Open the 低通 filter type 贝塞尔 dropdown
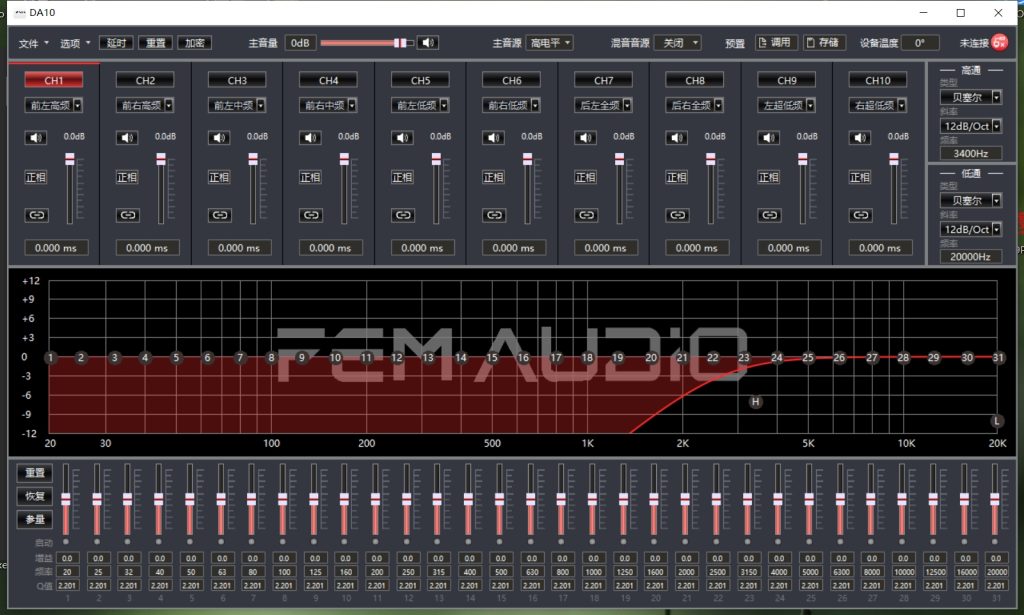This screenshot has height=615, width=1024. 971,200
